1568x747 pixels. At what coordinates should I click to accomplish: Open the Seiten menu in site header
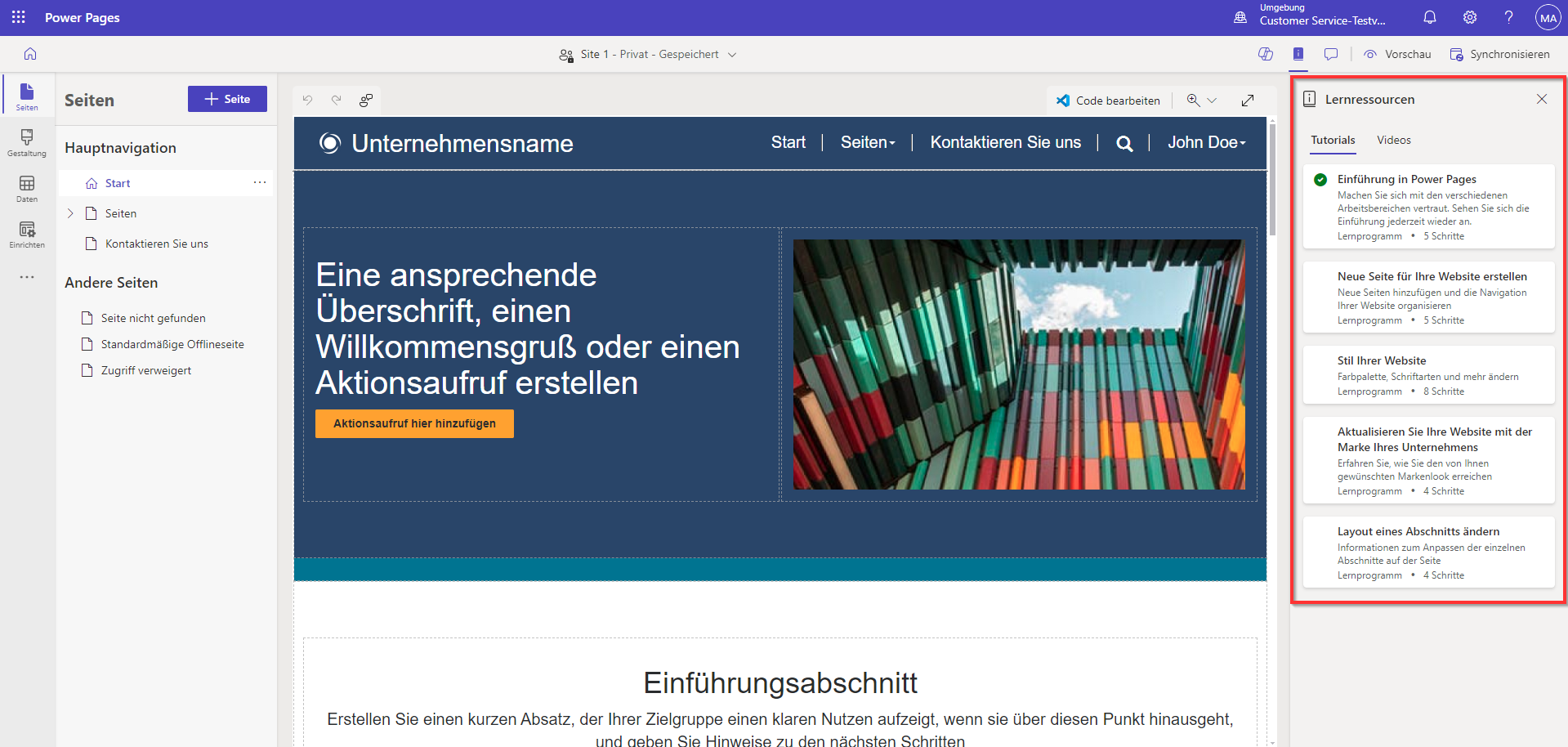tap(868, 142)
